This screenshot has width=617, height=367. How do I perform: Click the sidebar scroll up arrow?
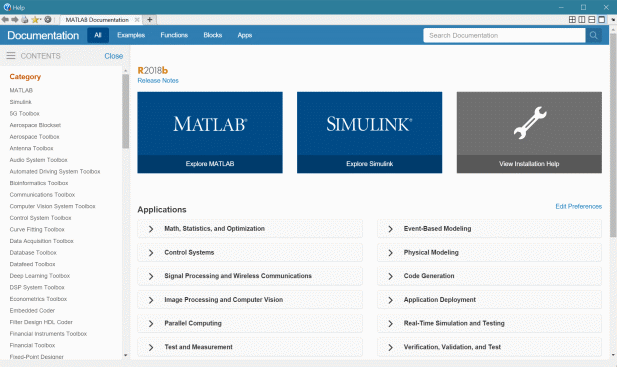click(x=126, y=70)
